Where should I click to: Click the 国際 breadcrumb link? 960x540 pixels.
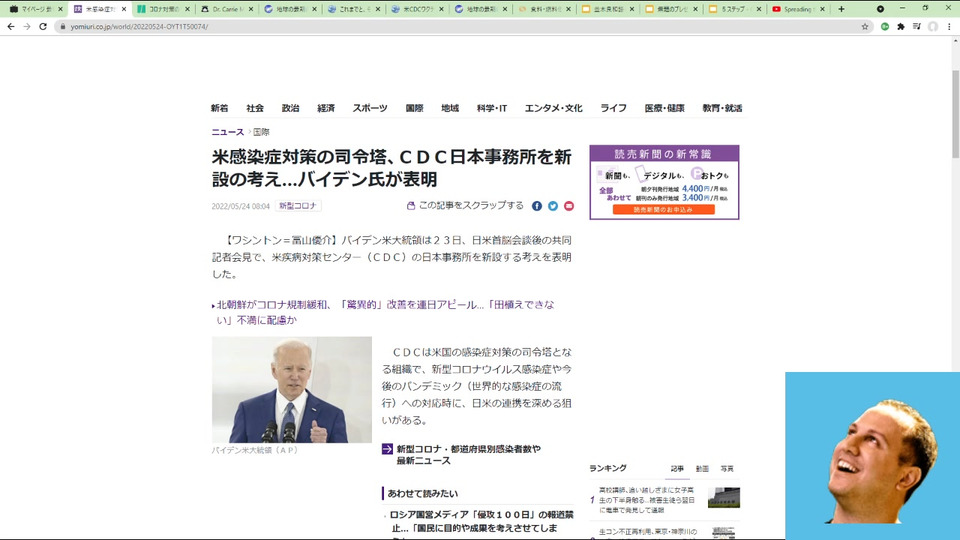(261, 132)
